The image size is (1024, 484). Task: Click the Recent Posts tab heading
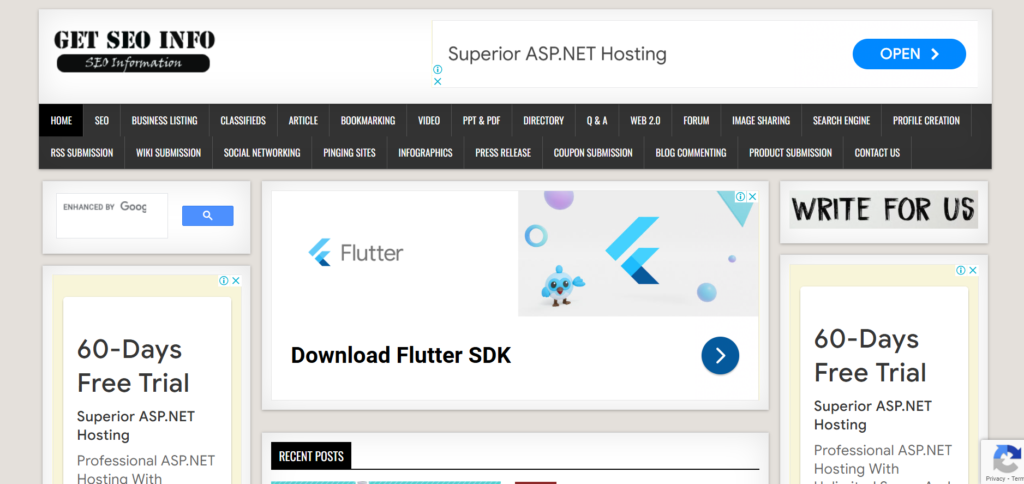pos(311,456)
